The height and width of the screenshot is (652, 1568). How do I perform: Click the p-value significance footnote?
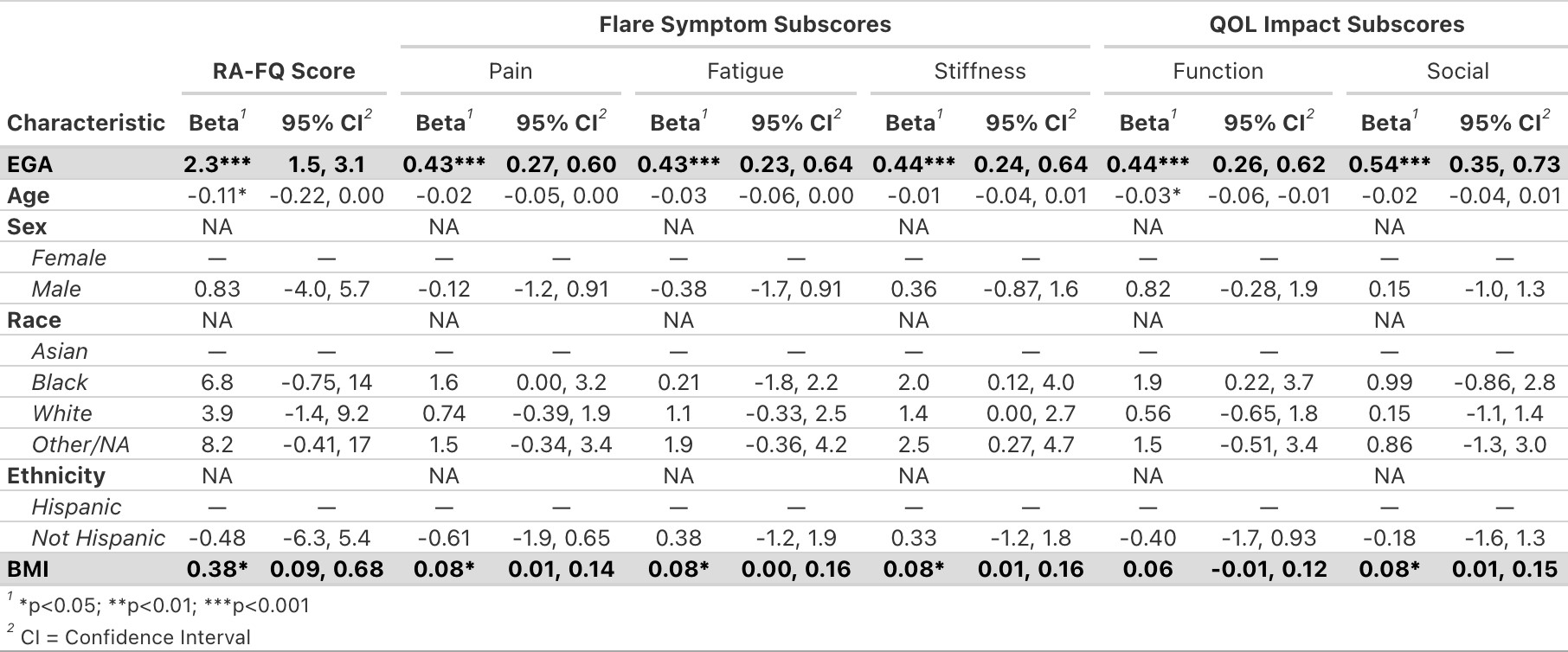click(x=164, y=604)
